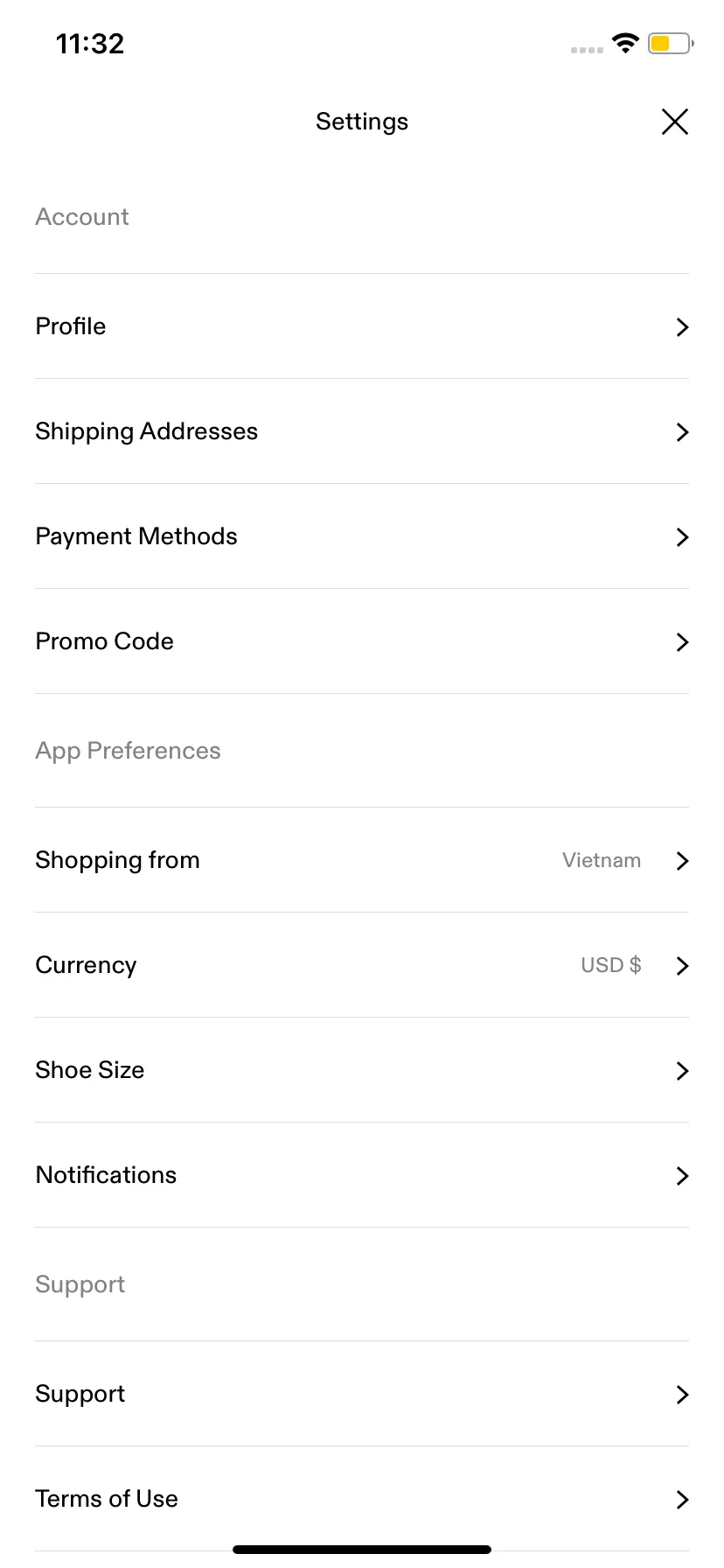Viewport: 724px width, 1568px height.
Task: Tap the home indicator bar
Action: click(362, 1550)
